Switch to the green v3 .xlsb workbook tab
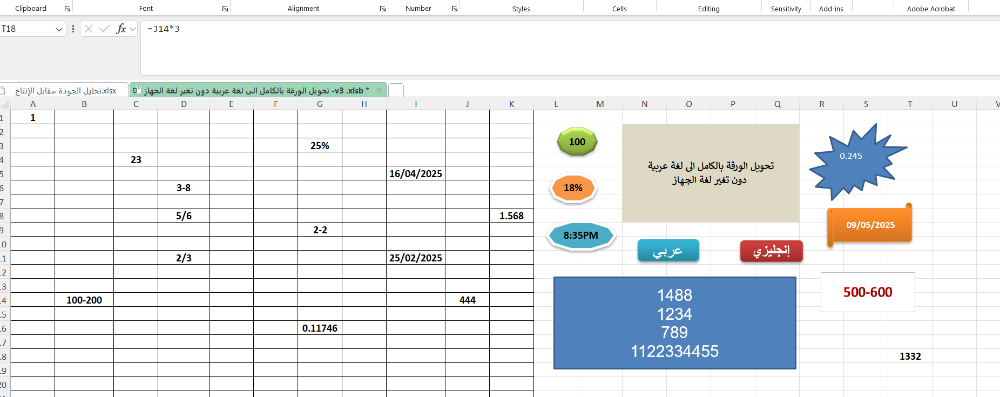The image size is (1000, 397). point(258,91)
